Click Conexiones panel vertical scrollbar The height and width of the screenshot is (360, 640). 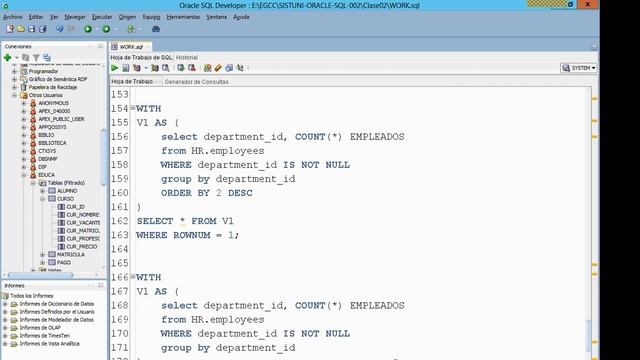click(x=104, y=157)
